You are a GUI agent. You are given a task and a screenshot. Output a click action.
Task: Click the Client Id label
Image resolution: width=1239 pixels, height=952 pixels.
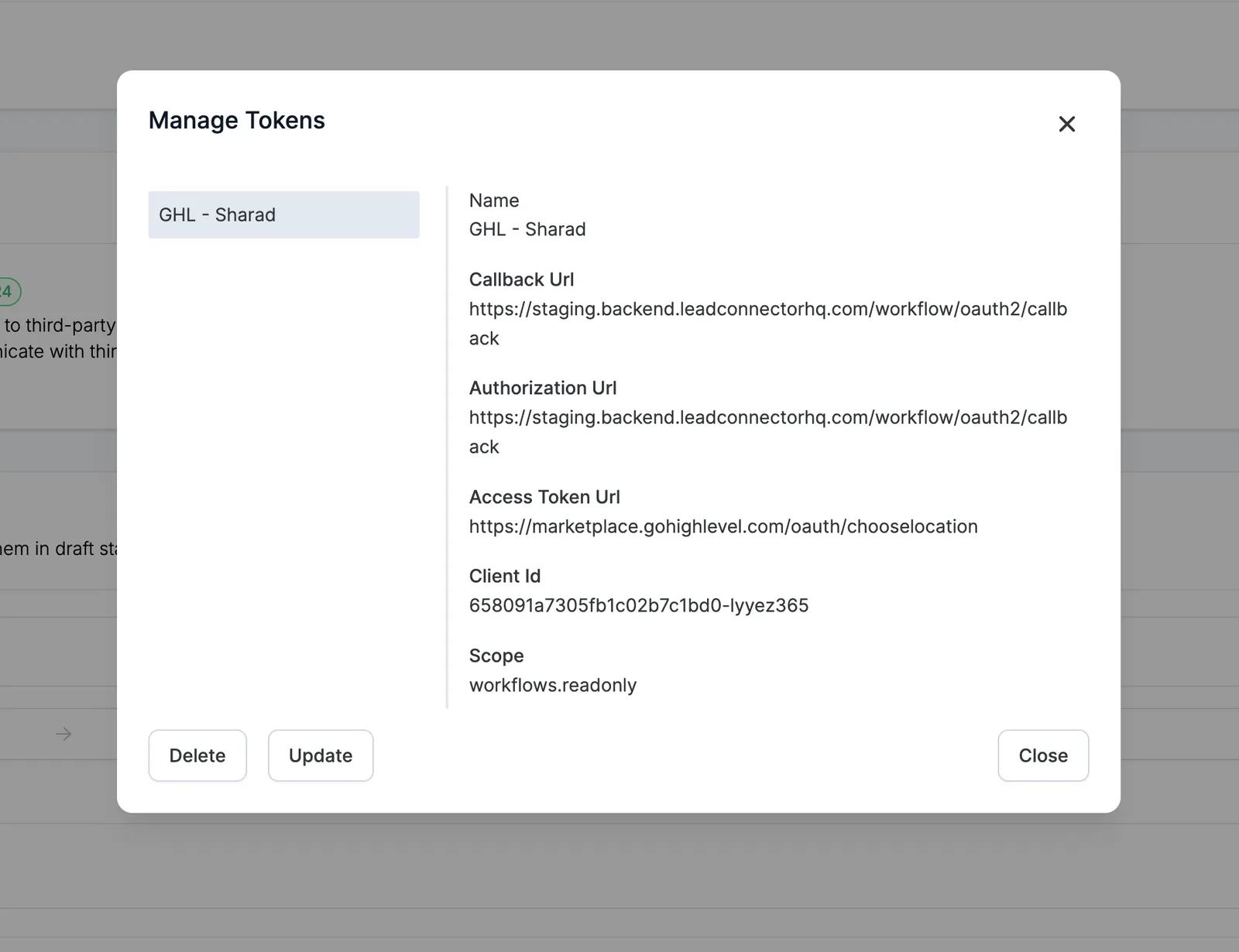point(505,576)
